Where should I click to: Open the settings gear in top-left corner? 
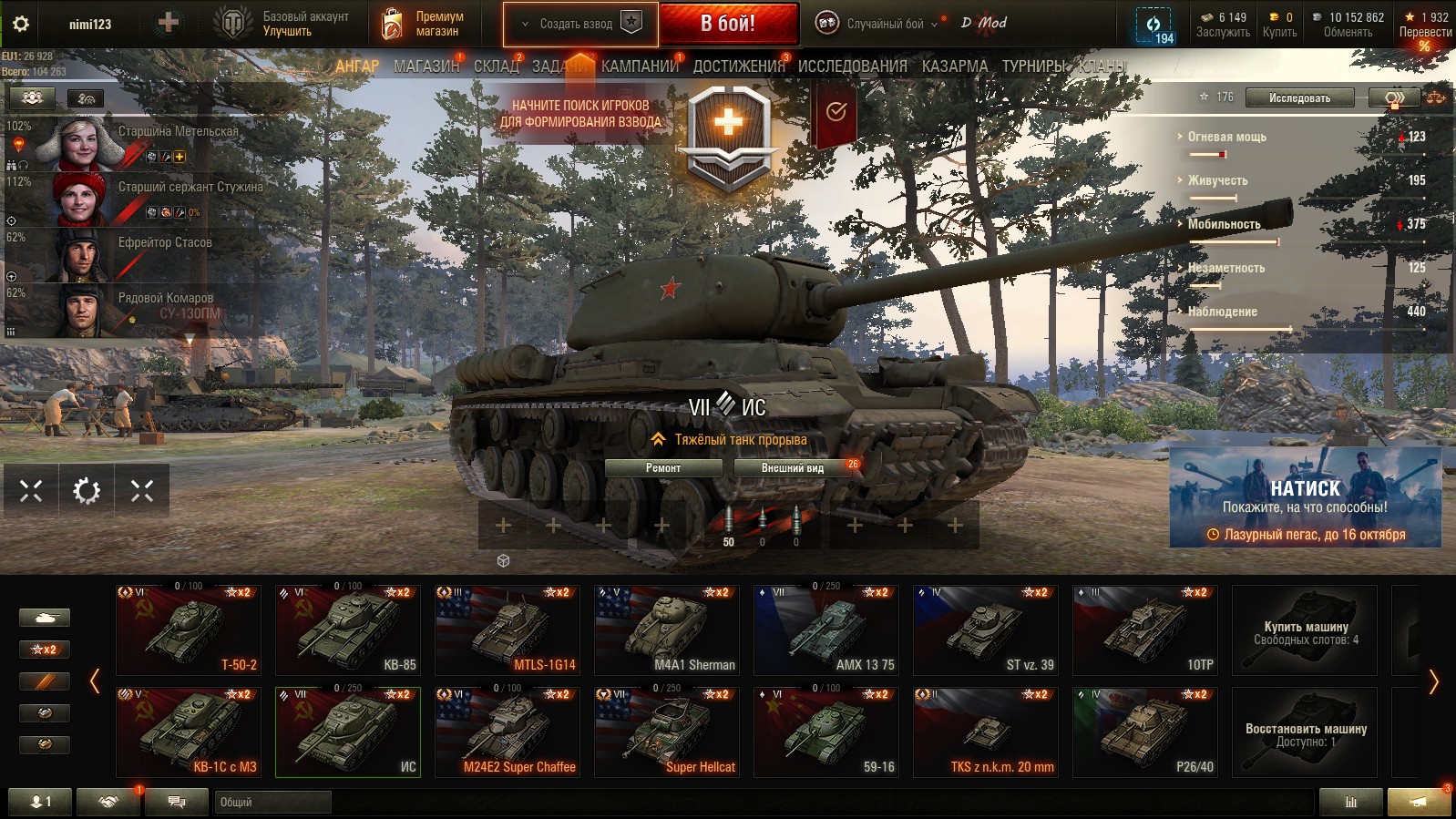pos(20,24)
